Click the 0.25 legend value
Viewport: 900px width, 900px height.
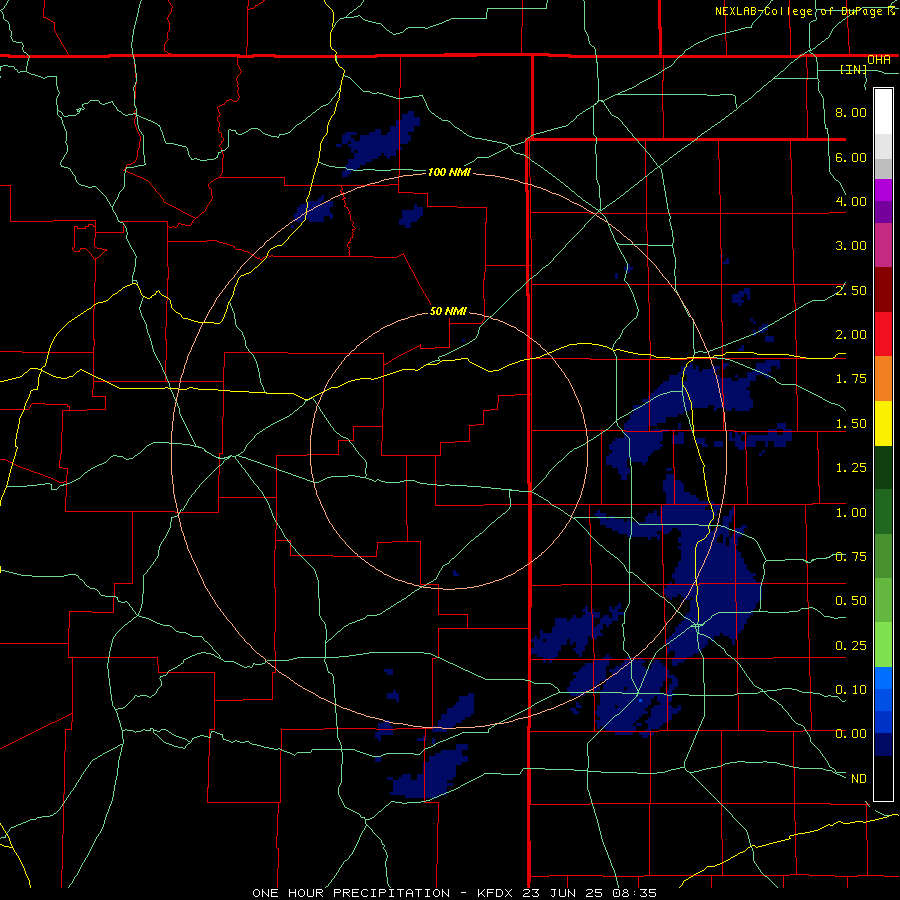click(x=851, y=646)
